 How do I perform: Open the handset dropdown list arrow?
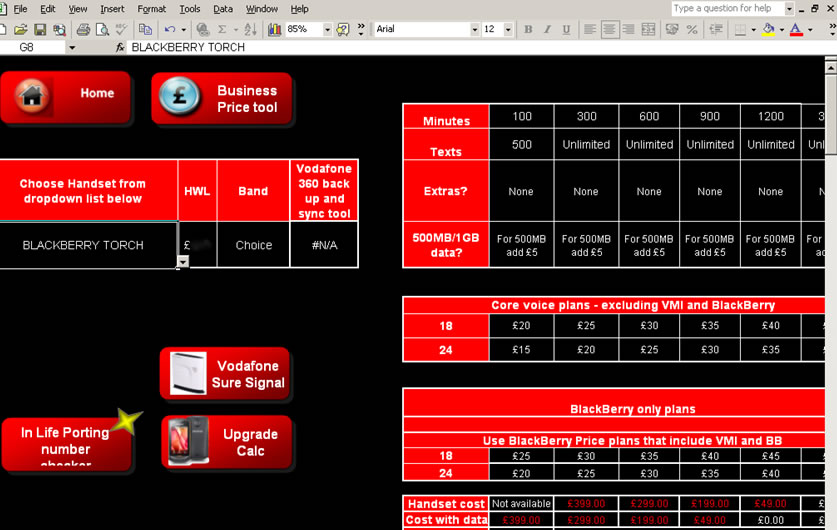183,262
